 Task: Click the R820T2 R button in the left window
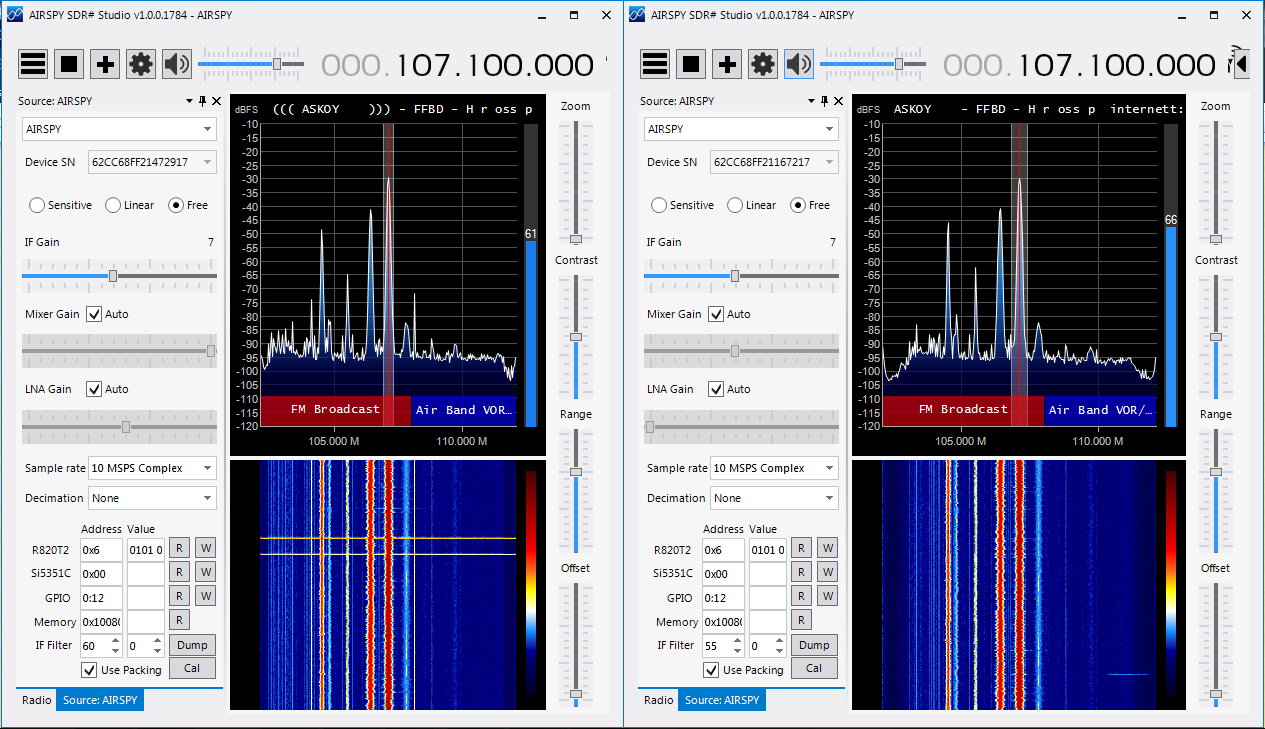178,548
